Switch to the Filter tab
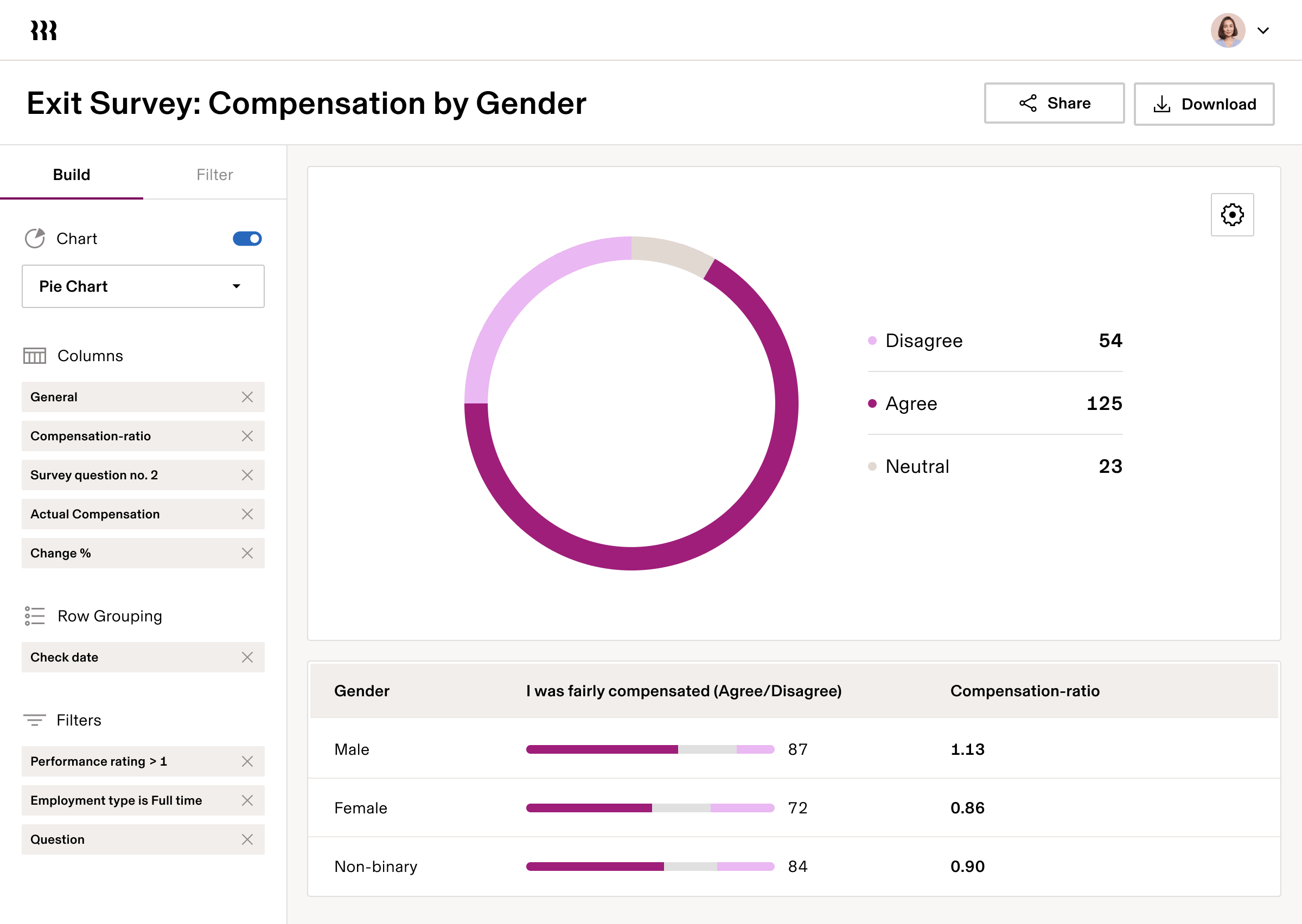Image resolution: width=1302 pixels, height=924 pixels. tap(214, 174)
